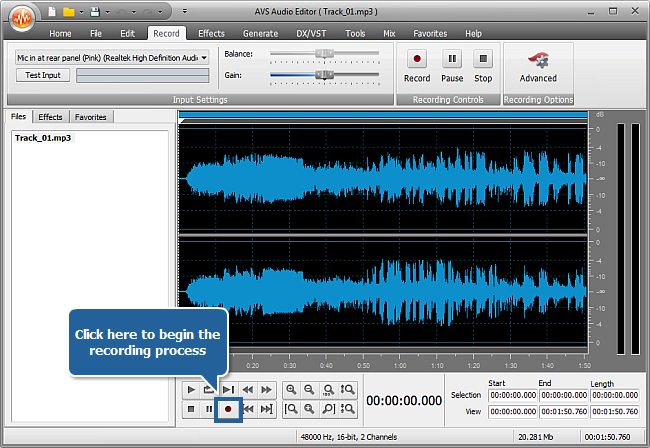The image size is (650, 448).
Task: Click the bottom magnifier with vertical arrows
Action: coord(347,409)
